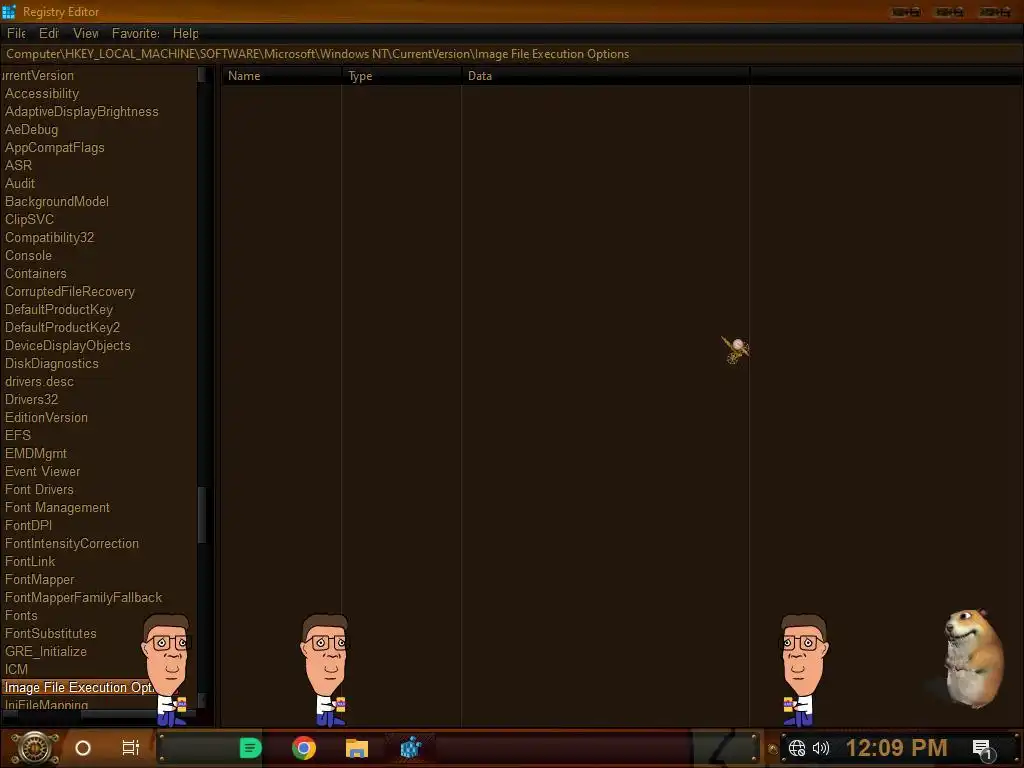
Task: Open the View menu
Action: tap(86, 33)
